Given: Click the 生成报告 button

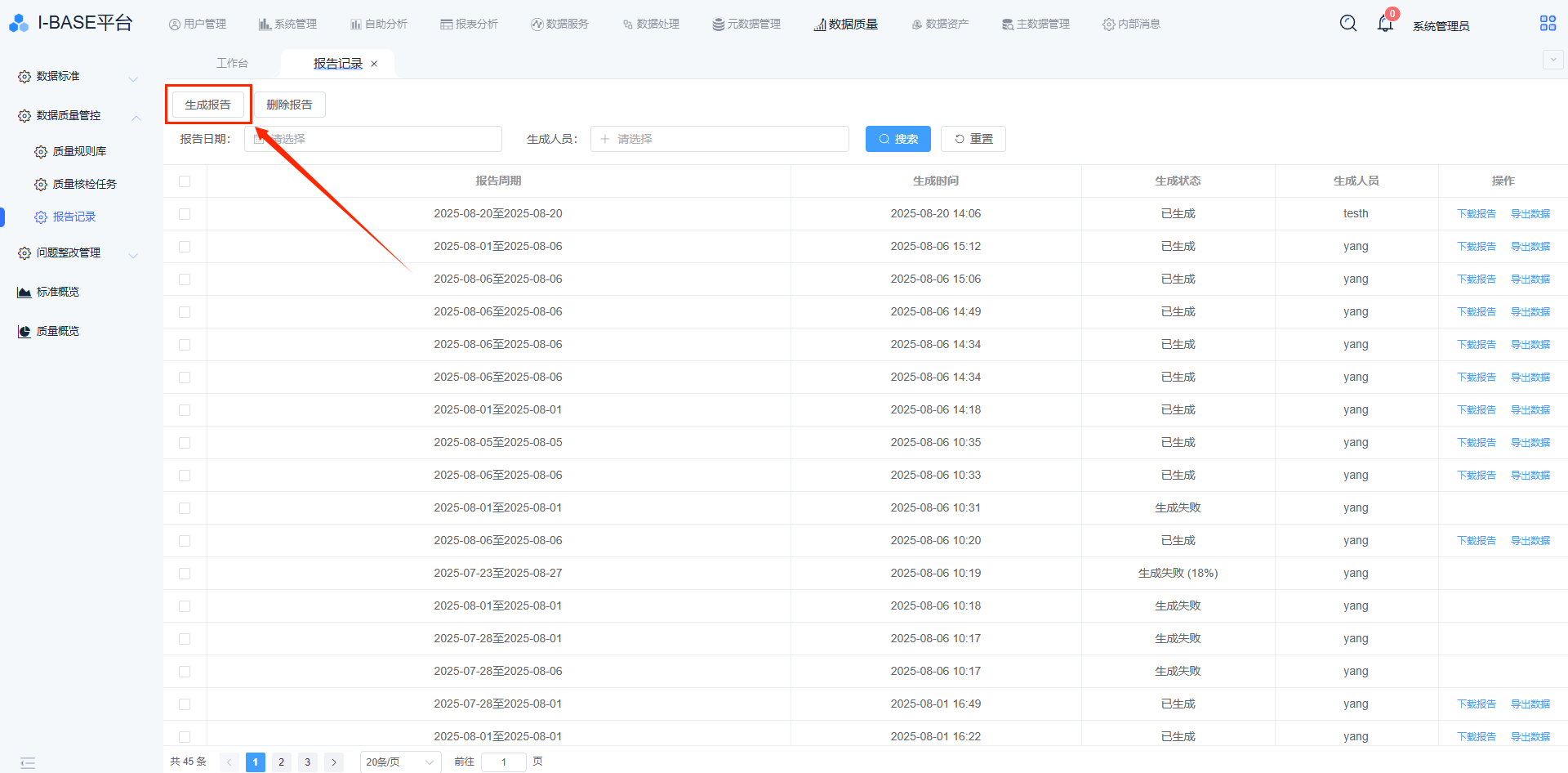Looking at the screenshot, I should [208, 105].
